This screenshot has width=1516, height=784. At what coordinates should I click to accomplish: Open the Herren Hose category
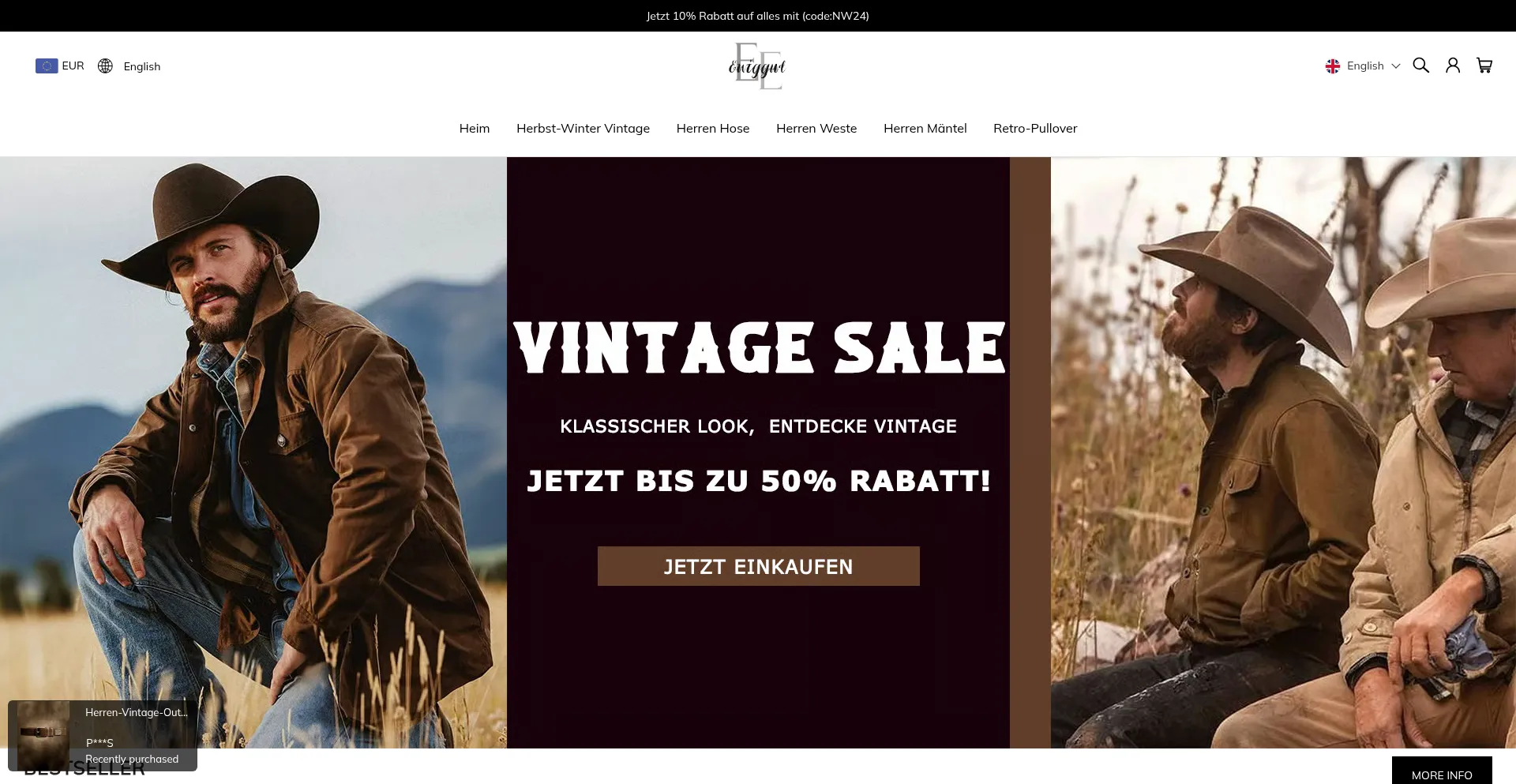[x=713, y=128]
